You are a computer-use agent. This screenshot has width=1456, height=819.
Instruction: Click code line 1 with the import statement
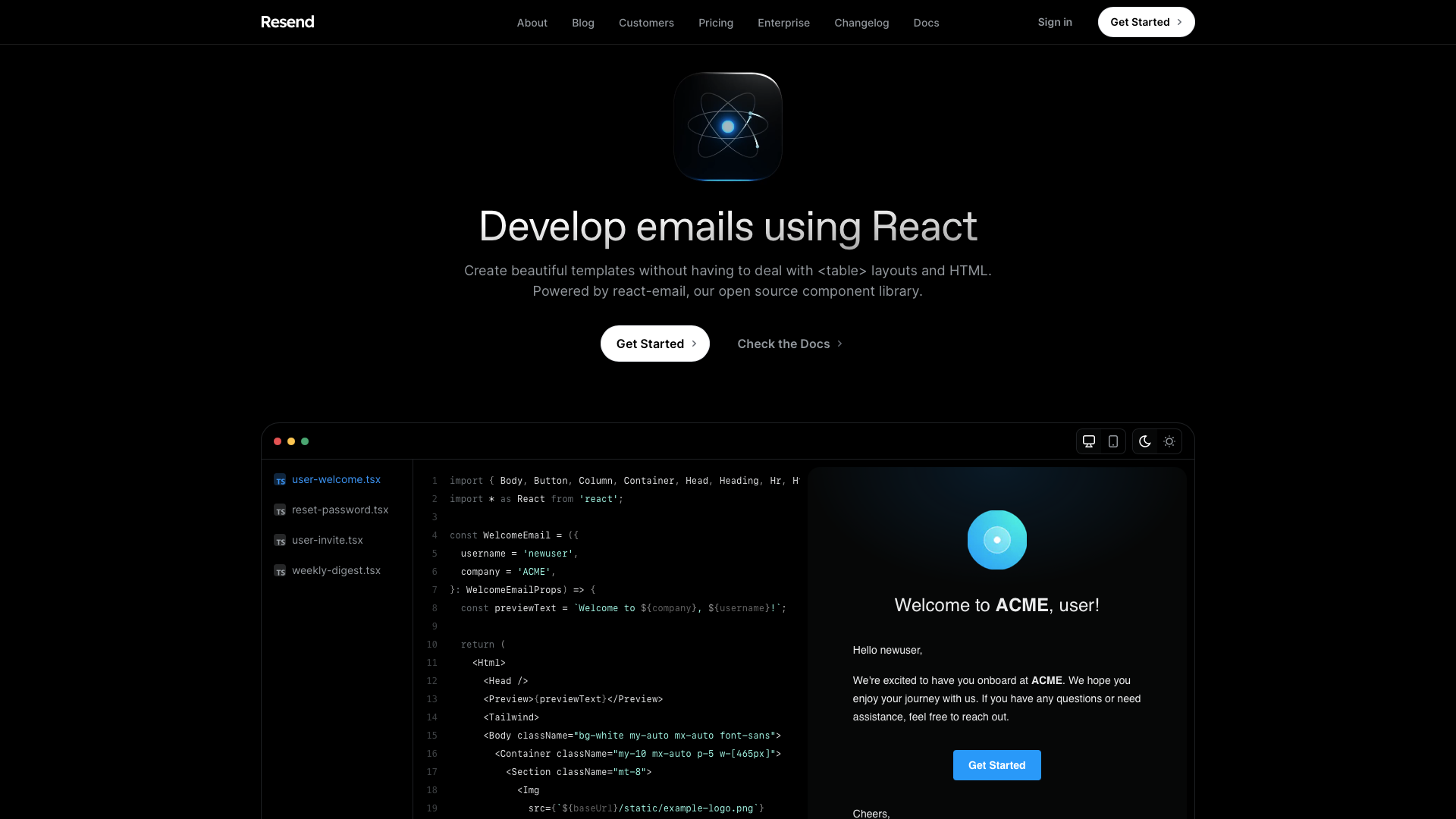(625, 481)
